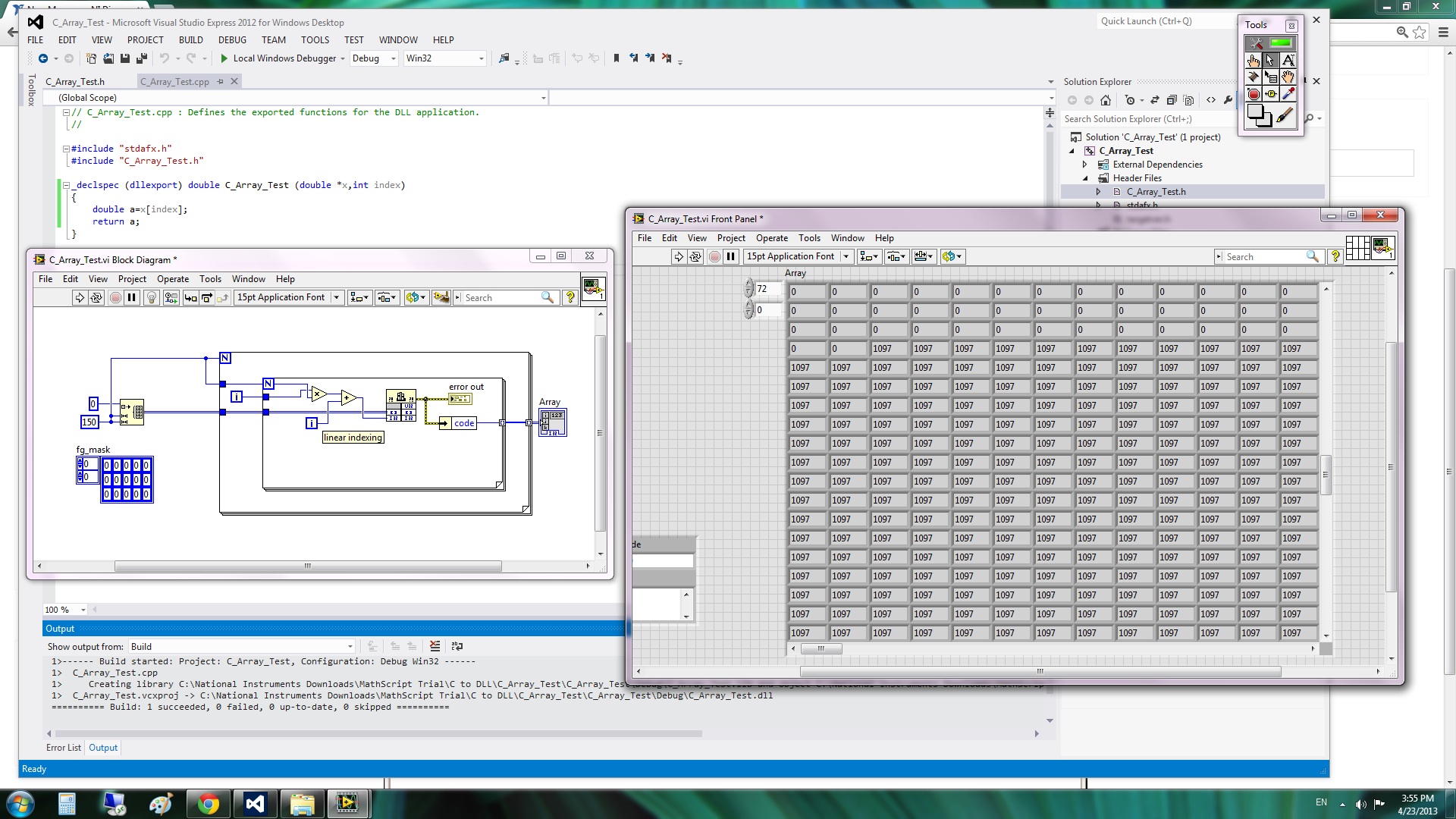Image resolution: width=1456 pixels, height=819 pixels.
Task: Open Reorder dropdown in Block Diagram toolbar
Action: [x=416, y=298]
